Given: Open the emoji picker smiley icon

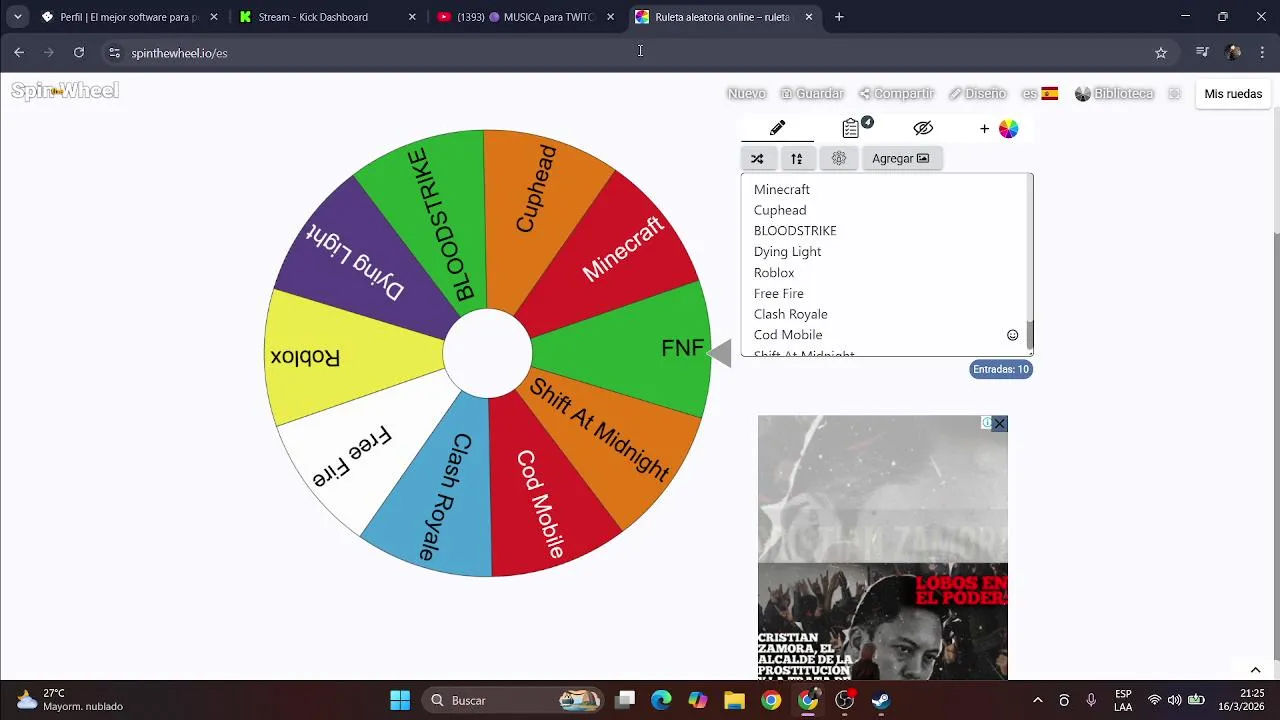Looking at the screenshot, I should coord(1012,335).
